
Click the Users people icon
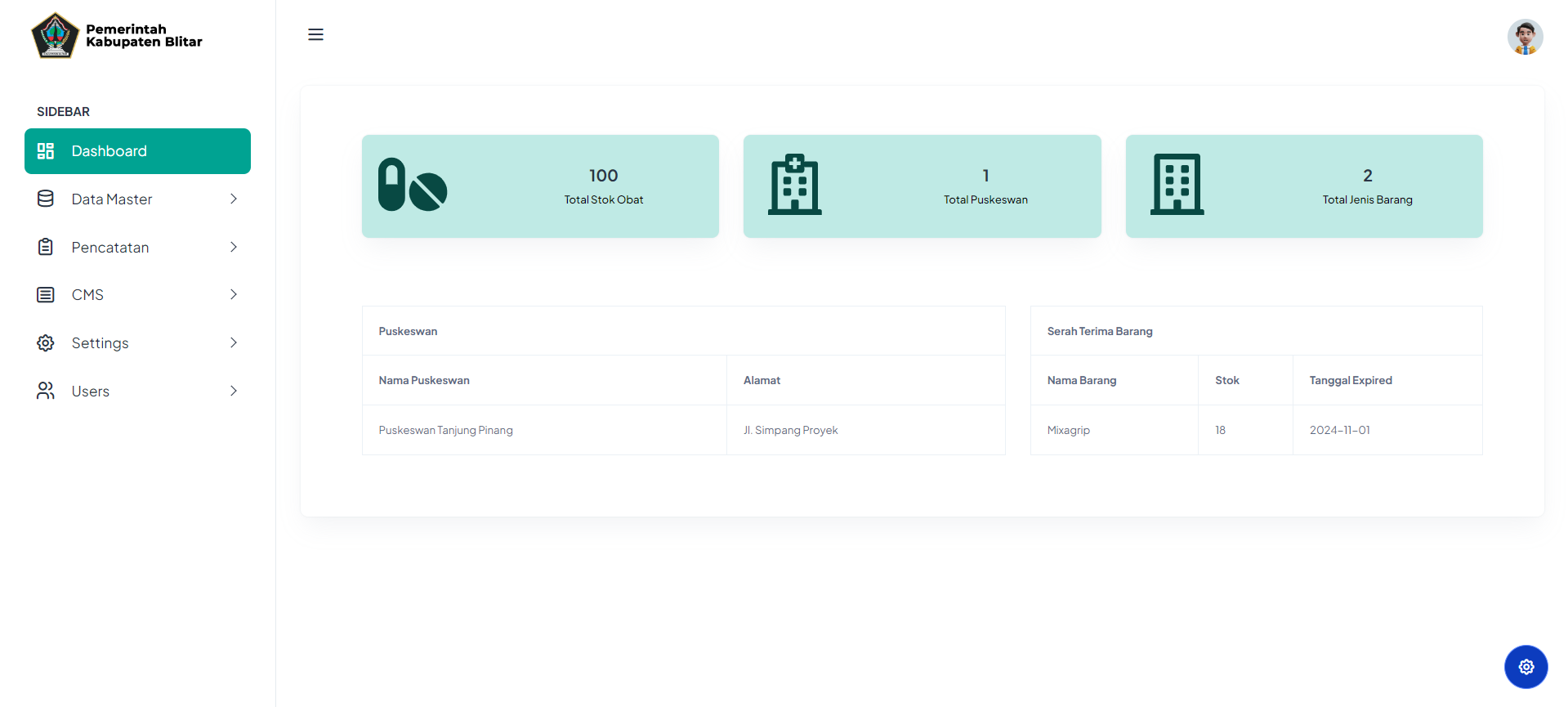(46, 391)
